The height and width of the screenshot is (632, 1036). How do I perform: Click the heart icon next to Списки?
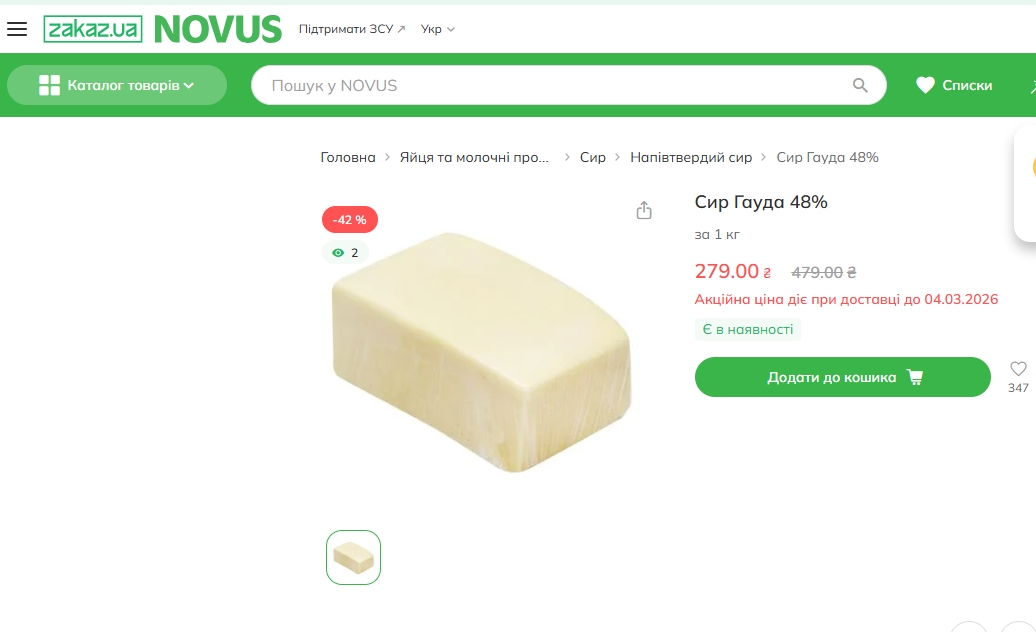(x=925, y=85)
